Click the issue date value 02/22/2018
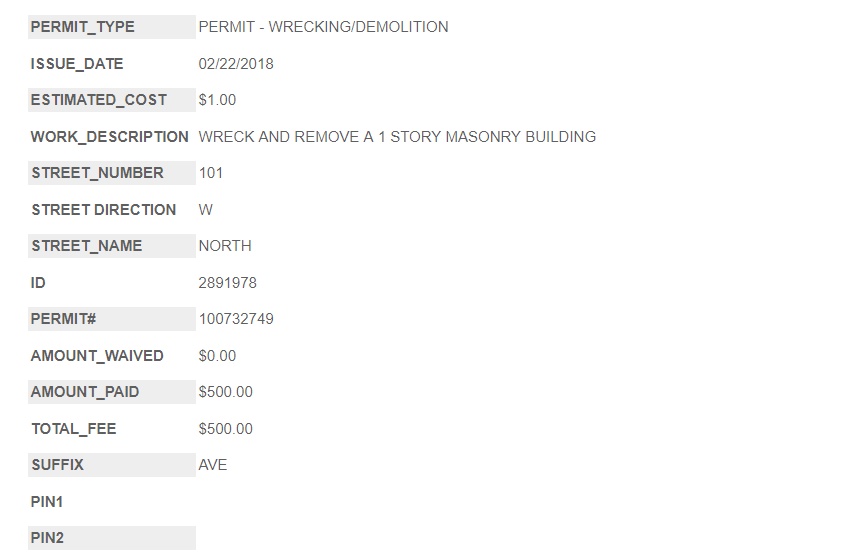Viewport: 862px width, 556px height. [x=236, y=64]
